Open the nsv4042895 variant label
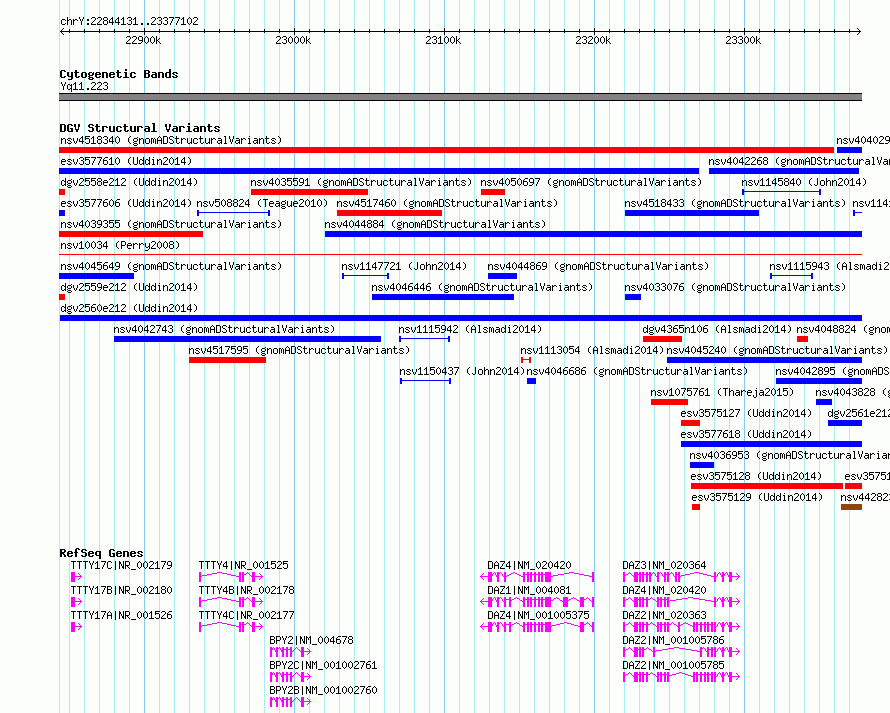This screenshot has width=890, height=713. (x=833, y=371)
